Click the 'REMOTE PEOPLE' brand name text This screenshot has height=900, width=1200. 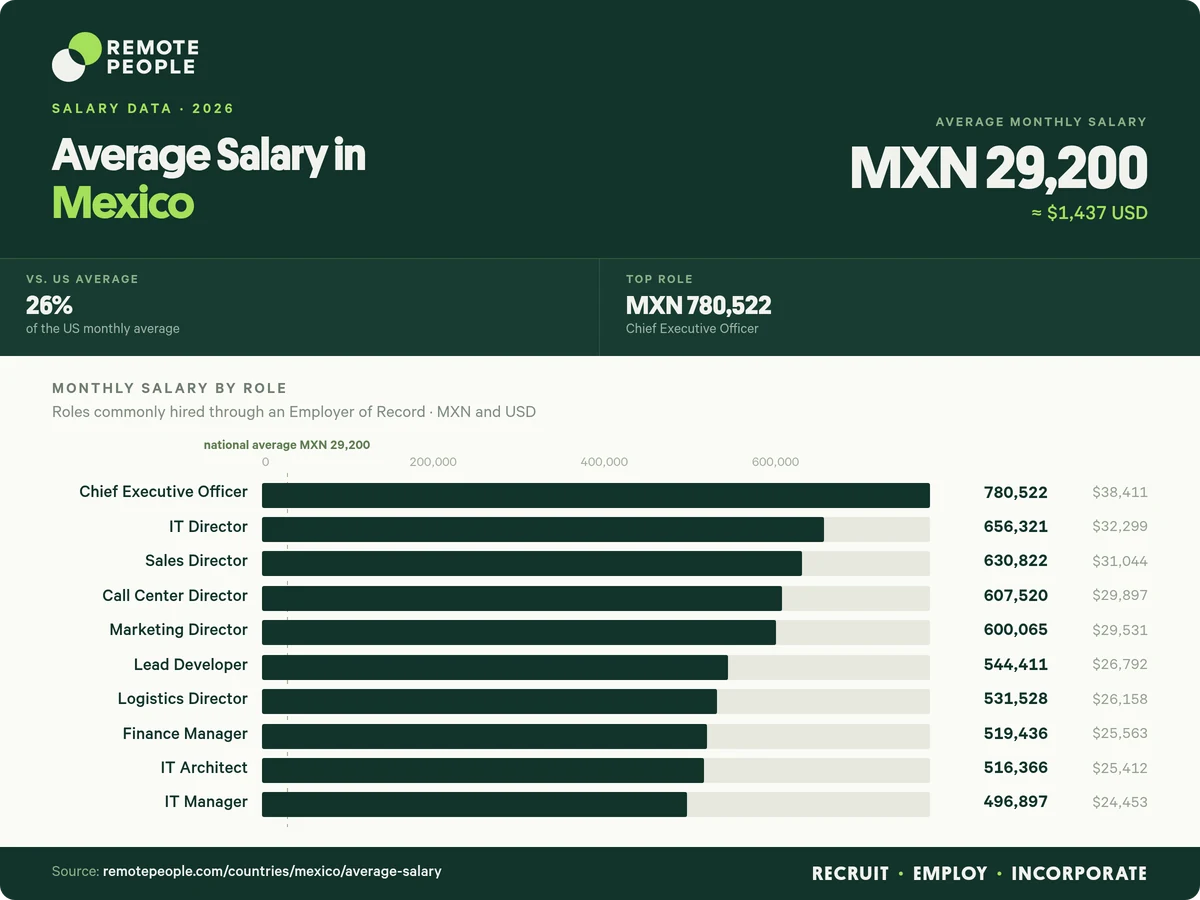pyautogui.click(x=152, y=57)
